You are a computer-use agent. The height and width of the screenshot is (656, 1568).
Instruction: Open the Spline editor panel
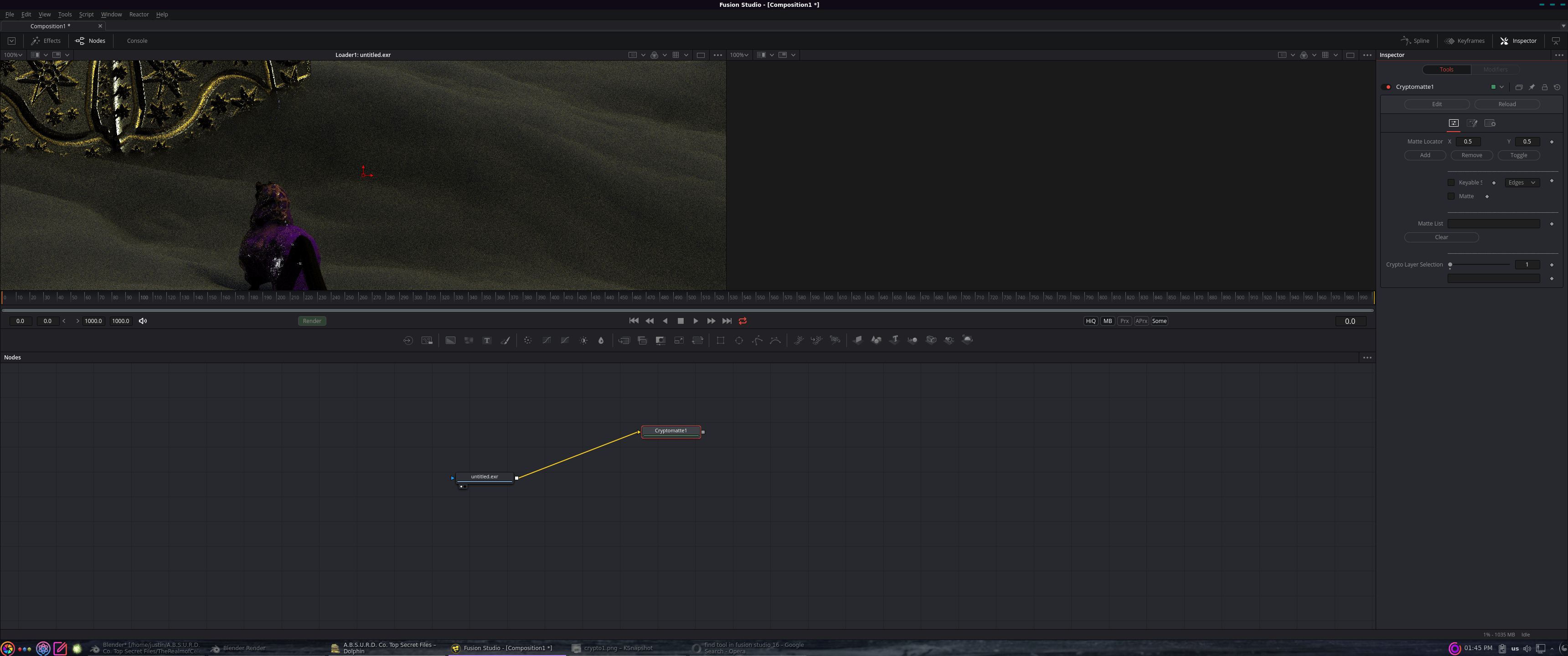(1415, 41)
